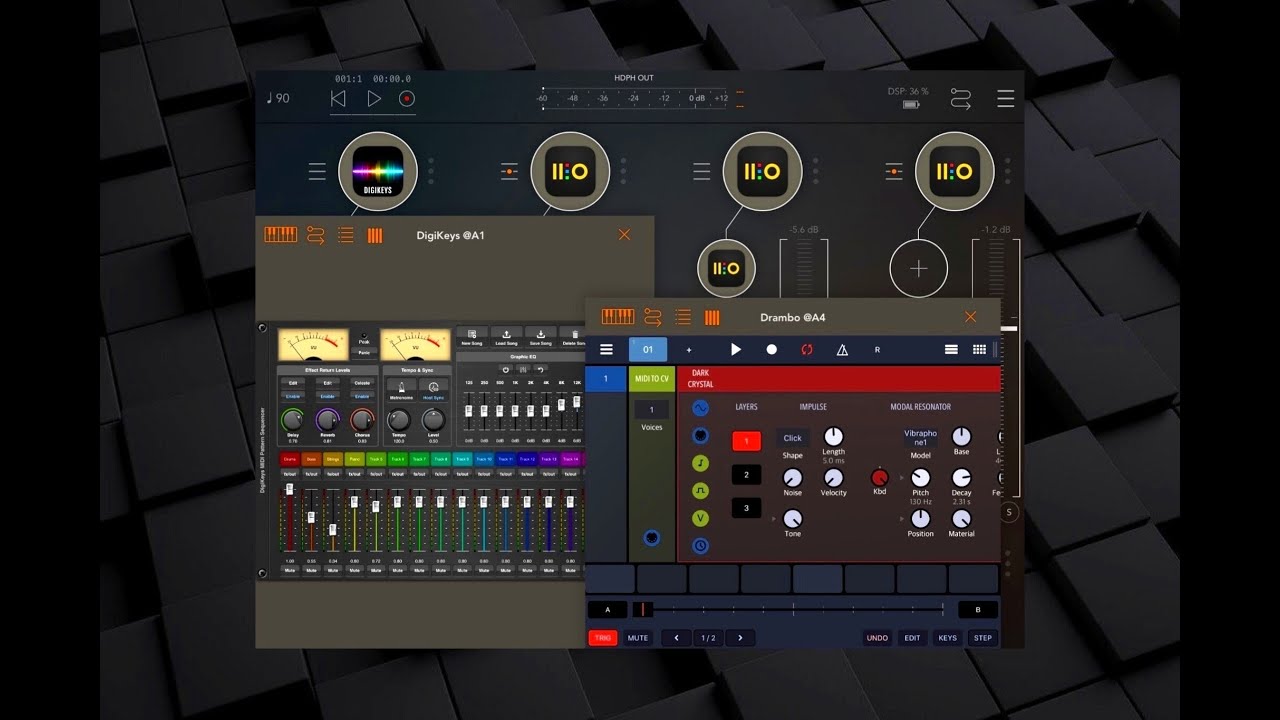Click the Panic button in DigiKeys
Viewport: 1280px width, 720px height.
(364, 353)
